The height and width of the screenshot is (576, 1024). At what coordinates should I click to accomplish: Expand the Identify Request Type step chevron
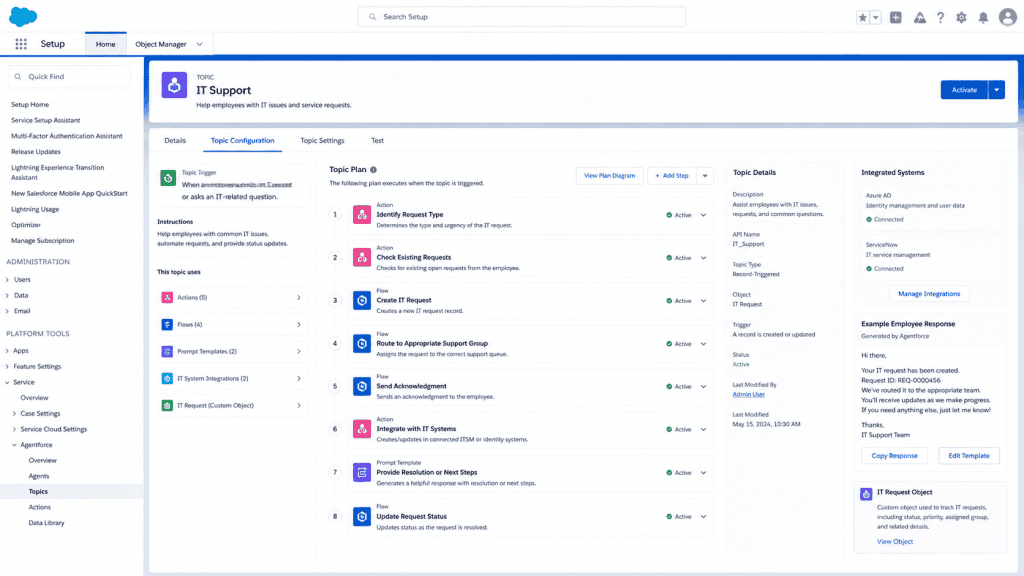(703, 215)
